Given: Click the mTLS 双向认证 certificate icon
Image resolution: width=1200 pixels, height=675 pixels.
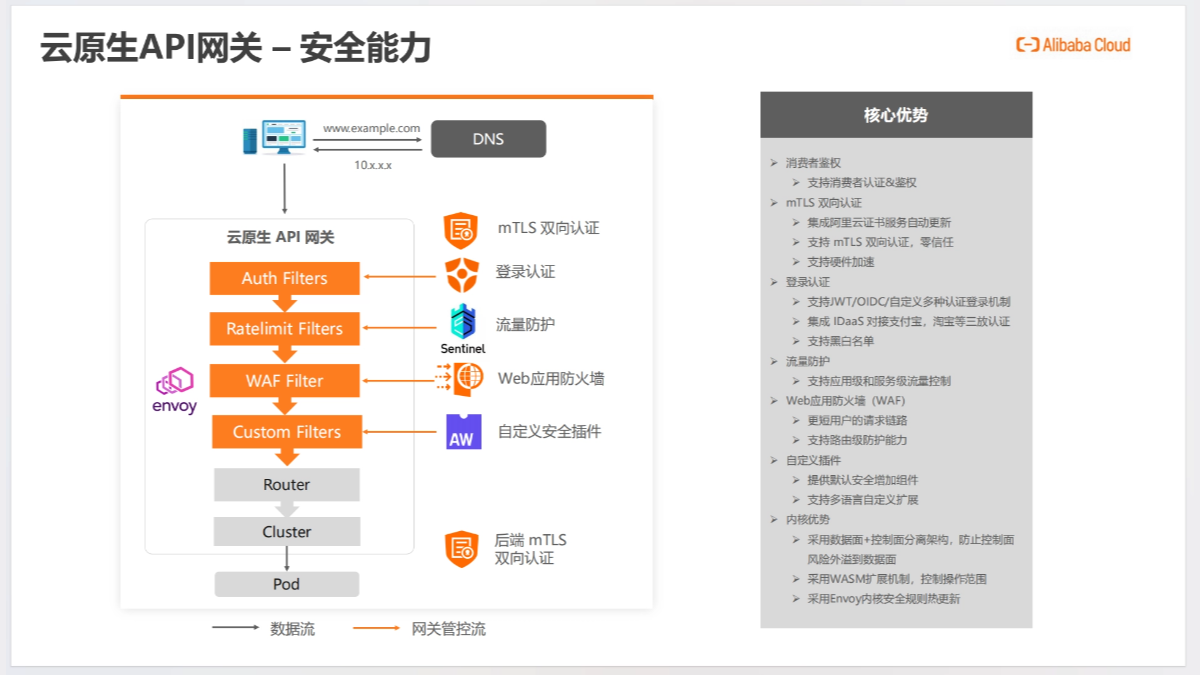Looking at the screenshot, I should click(x=461, y=230).
